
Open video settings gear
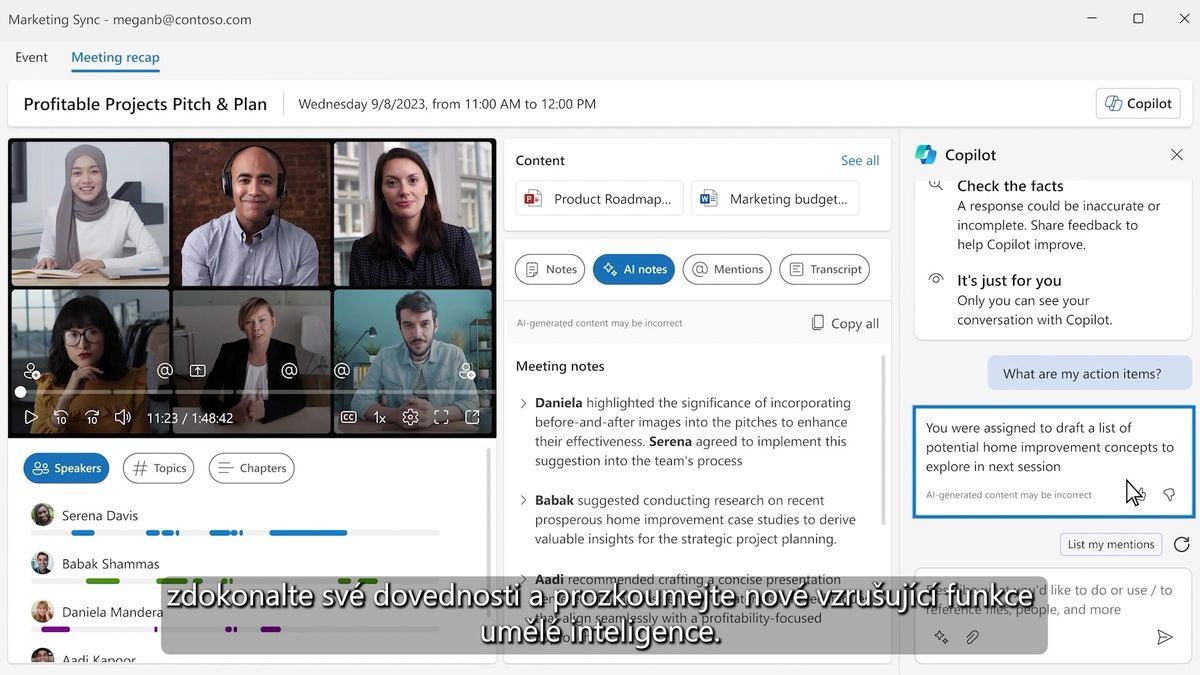[410, 418]
